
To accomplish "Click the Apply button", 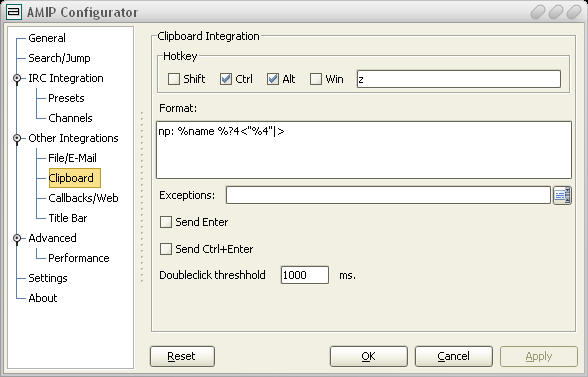I will click(539, 356).
